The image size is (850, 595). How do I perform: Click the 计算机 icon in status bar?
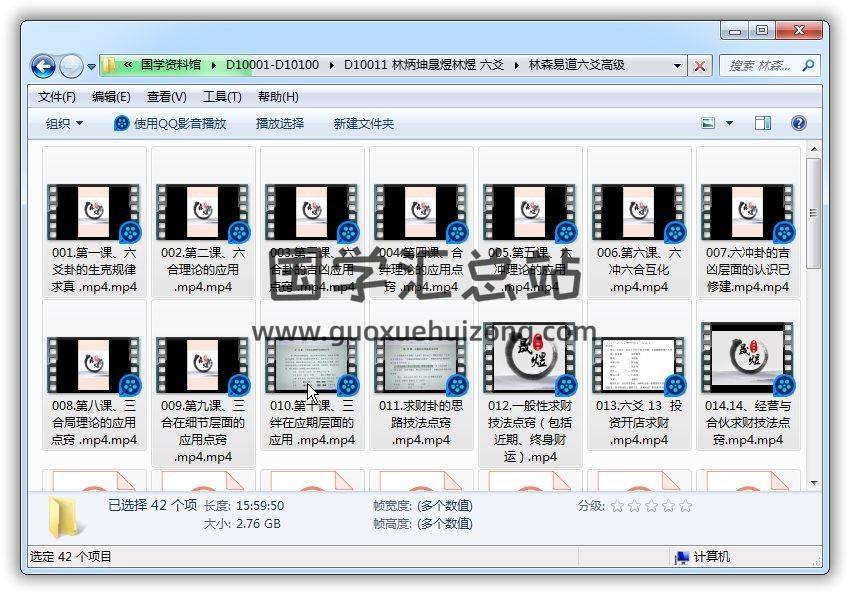(682, 557)
